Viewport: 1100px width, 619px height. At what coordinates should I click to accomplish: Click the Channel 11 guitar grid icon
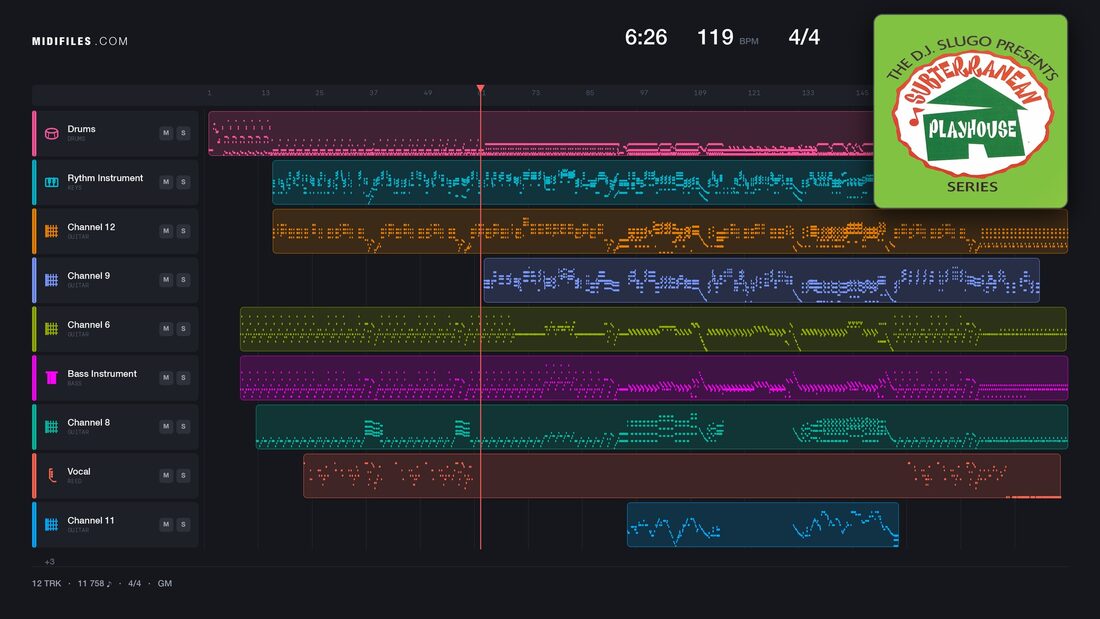[x=51, y=524]
